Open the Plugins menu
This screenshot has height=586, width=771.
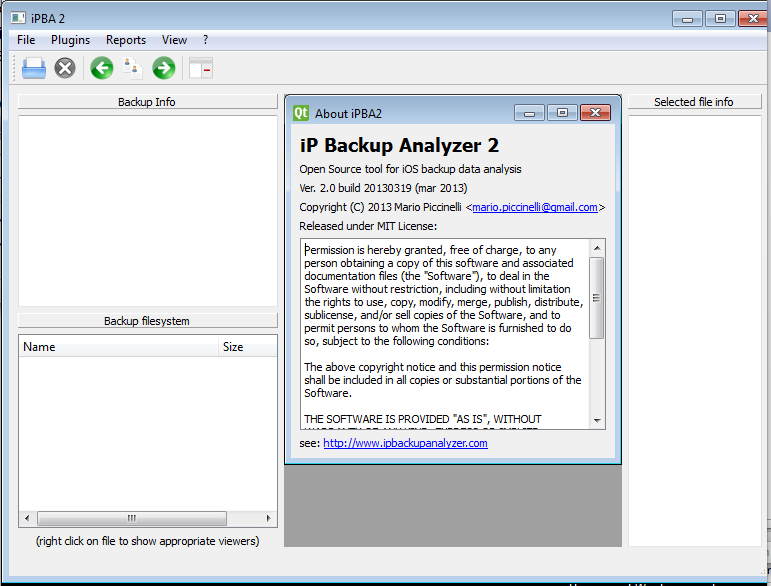pyautogui.click(x=70, y=40)
